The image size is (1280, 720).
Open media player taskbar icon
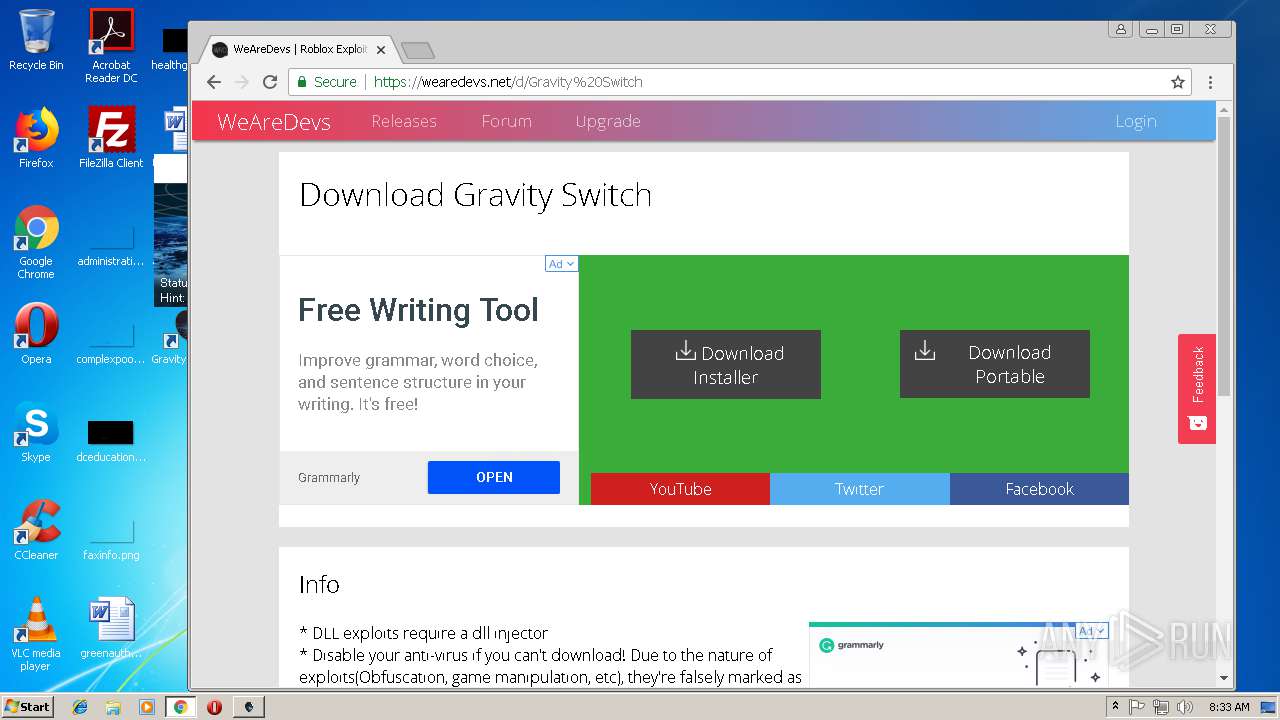(x=146, y=706)
